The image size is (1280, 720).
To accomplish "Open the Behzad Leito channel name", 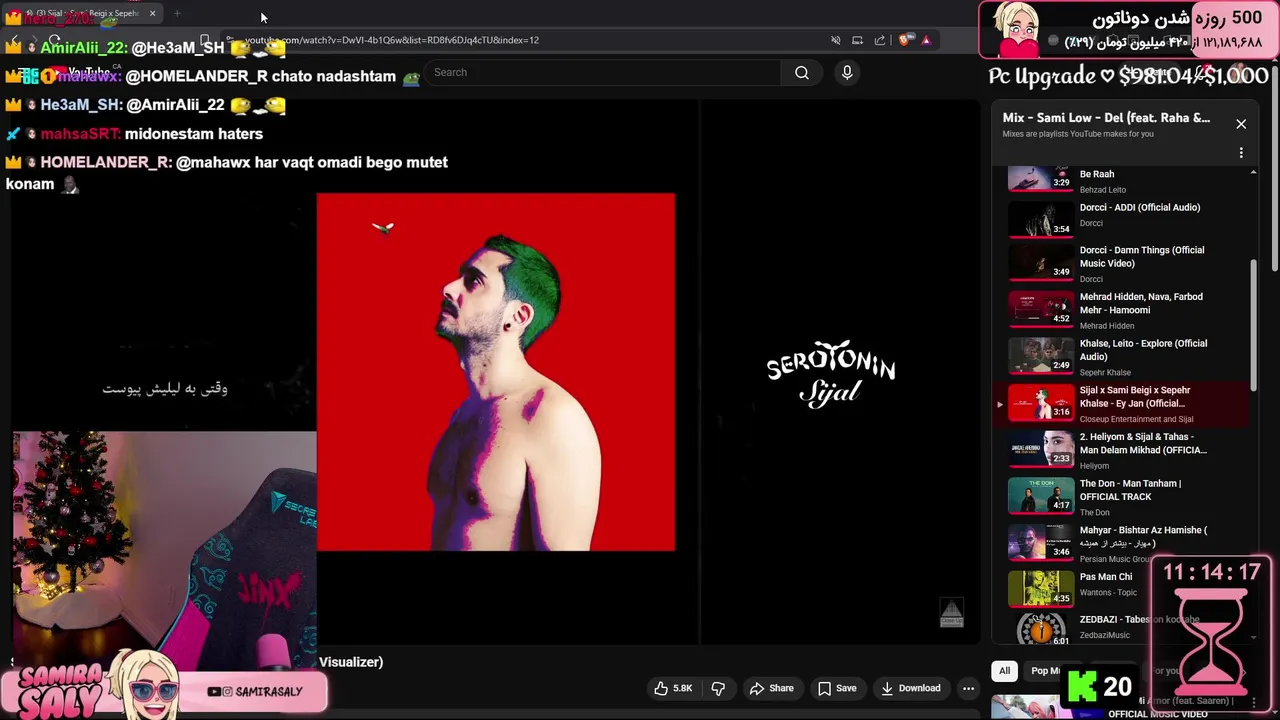I will coord(1102,190).
